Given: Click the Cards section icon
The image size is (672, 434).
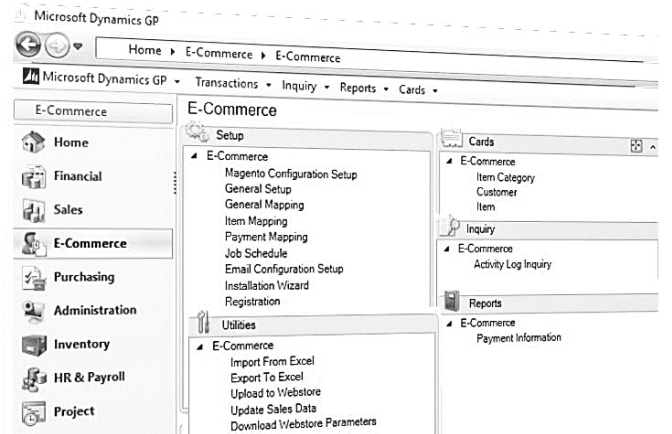Looking at the screenshot, I should pyautogui.click(x=451, y=138).
